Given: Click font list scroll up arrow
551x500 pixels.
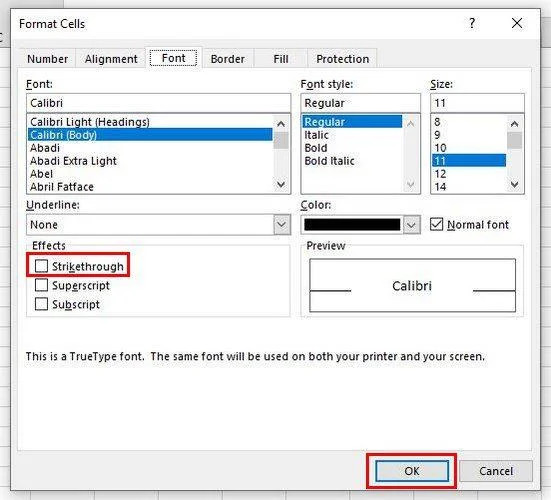Looking at the screenshot, I should (x=281, y=124).
